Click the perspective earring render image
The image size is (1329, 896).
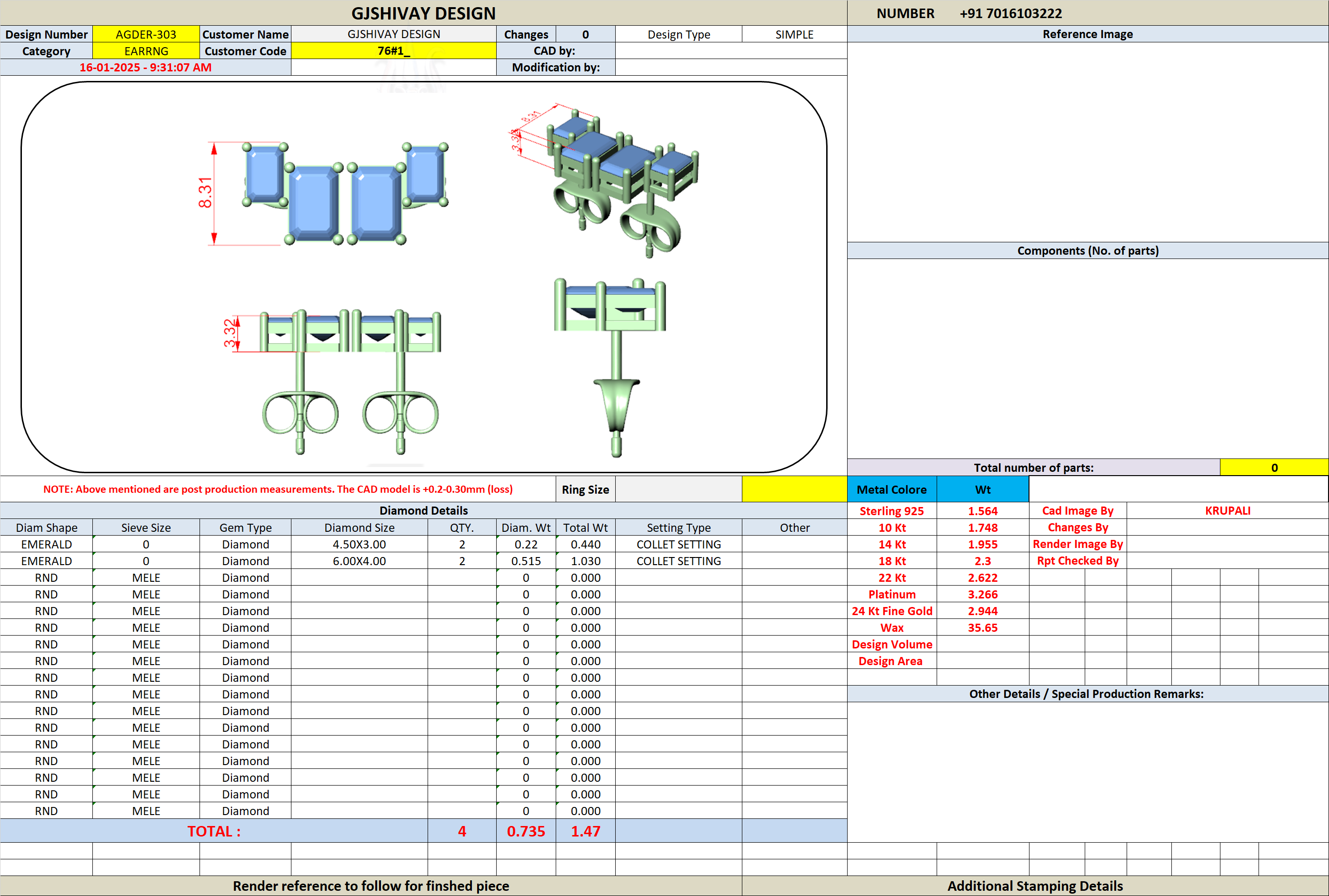pos(606,180)
